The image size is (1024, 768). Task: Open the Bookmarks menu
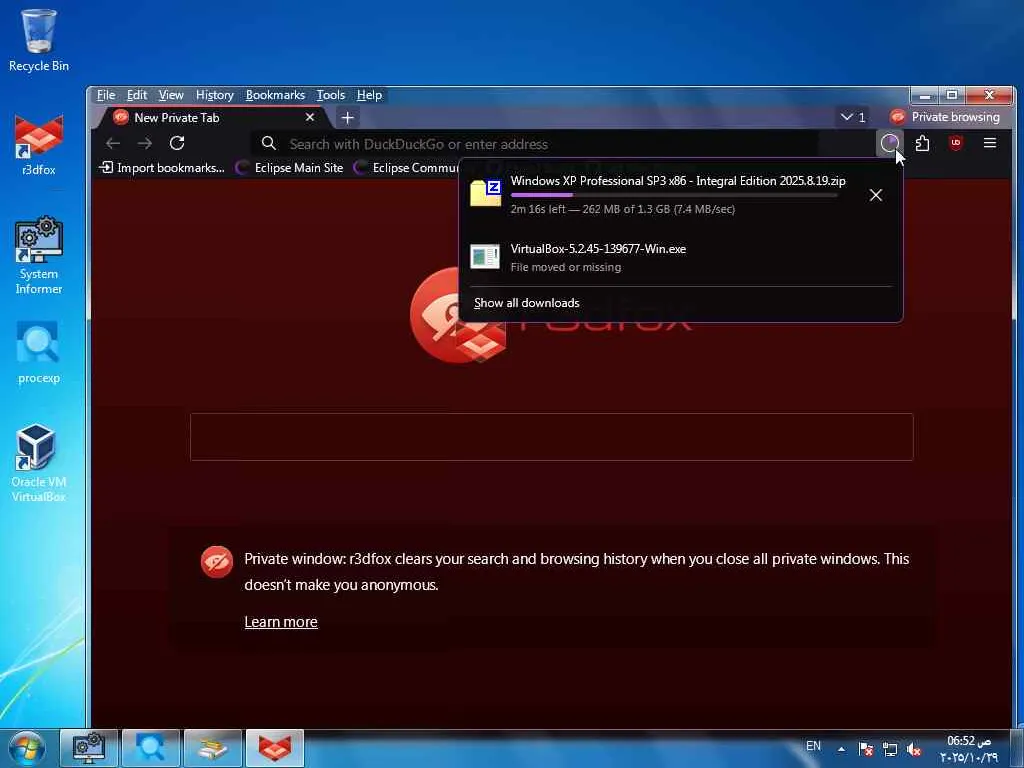tap(275, 95)
